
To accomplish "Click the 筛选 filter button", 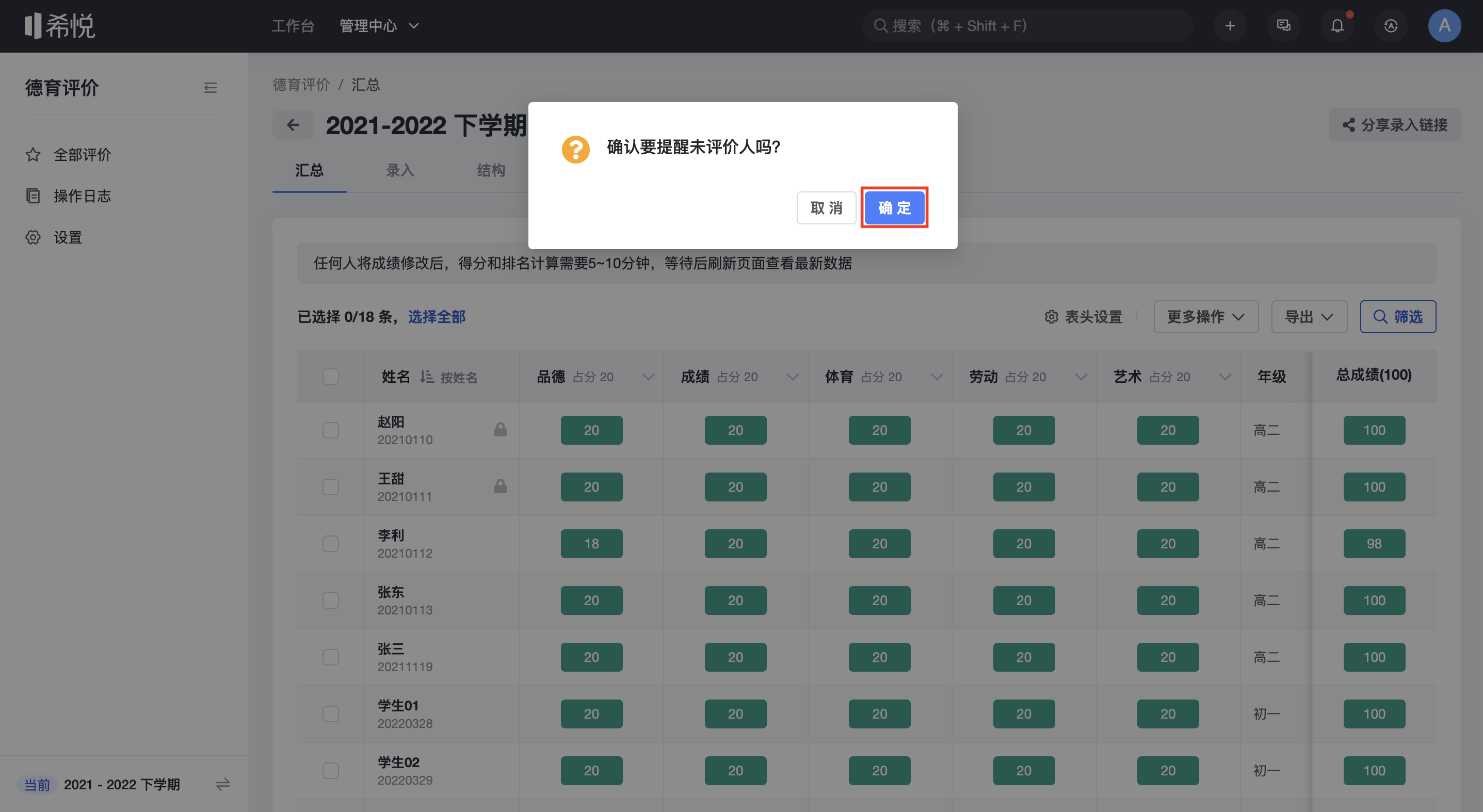I will [x=1398, y=317].
